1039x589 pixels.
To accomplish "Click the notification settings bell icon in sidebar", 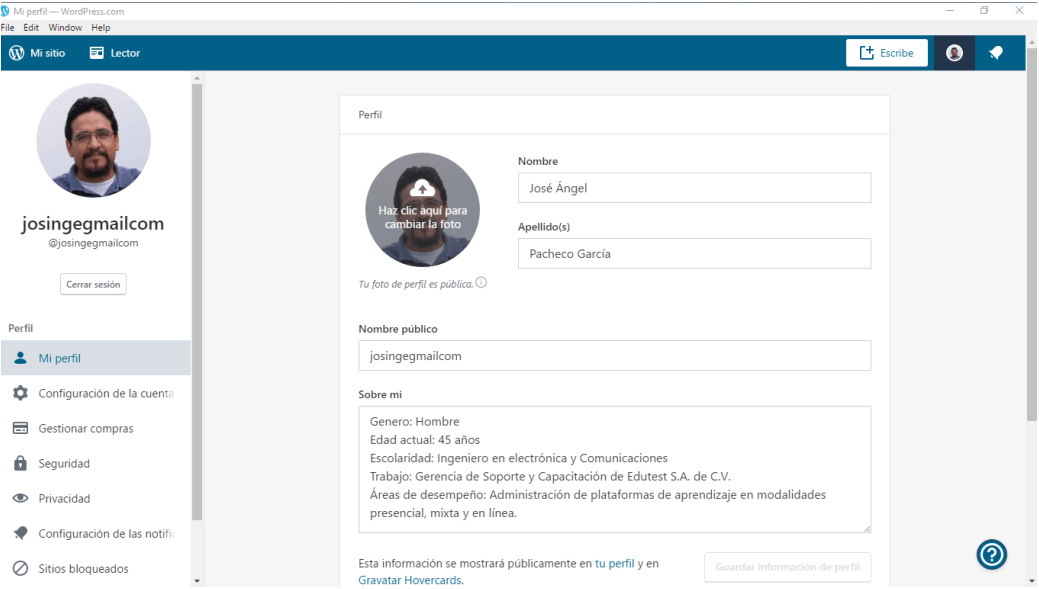I will pyautogui.click(x=18, y=533).
